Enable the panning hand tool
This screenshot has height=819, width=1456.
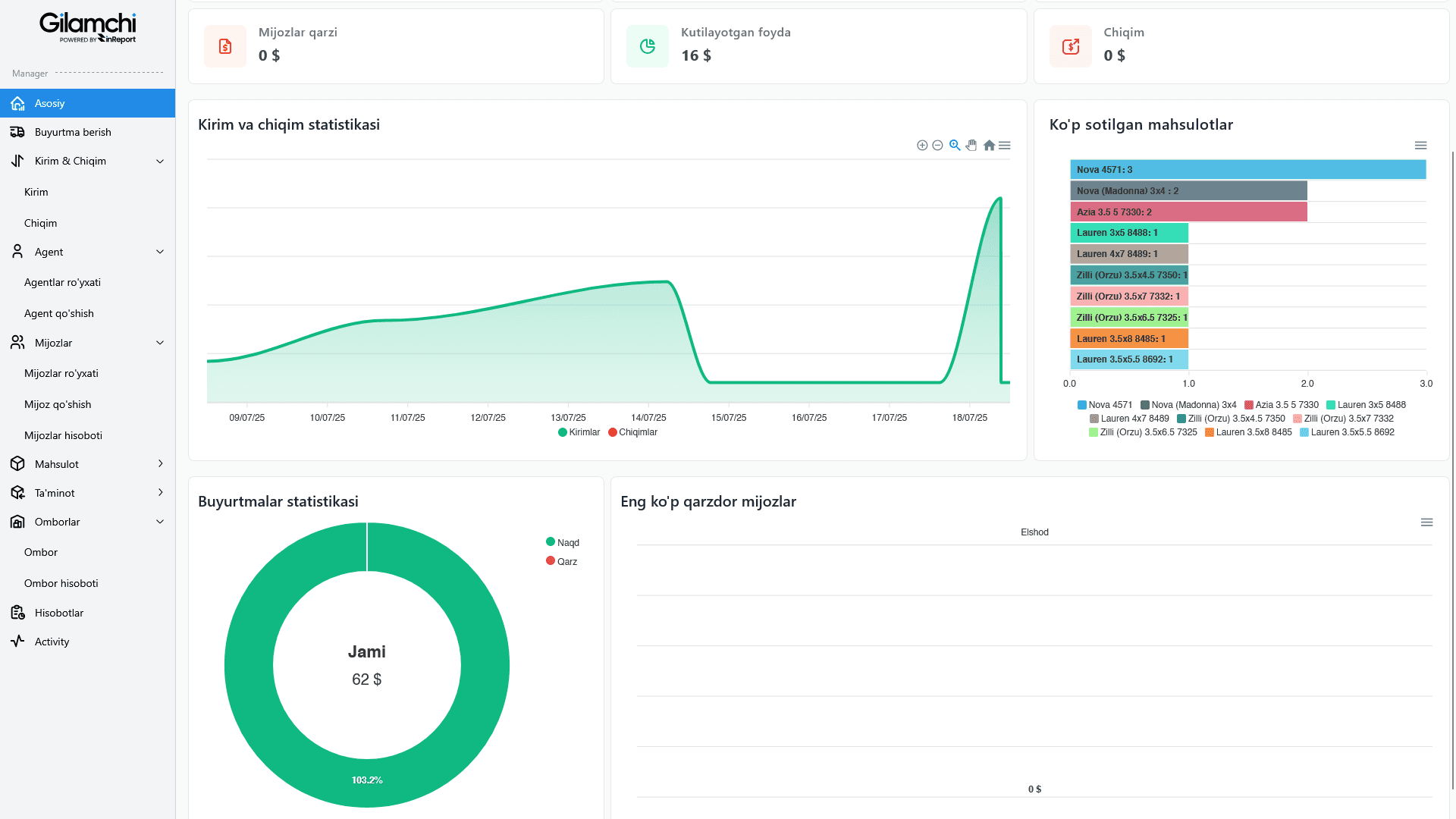pyautogui.click(x=971, y=146)
